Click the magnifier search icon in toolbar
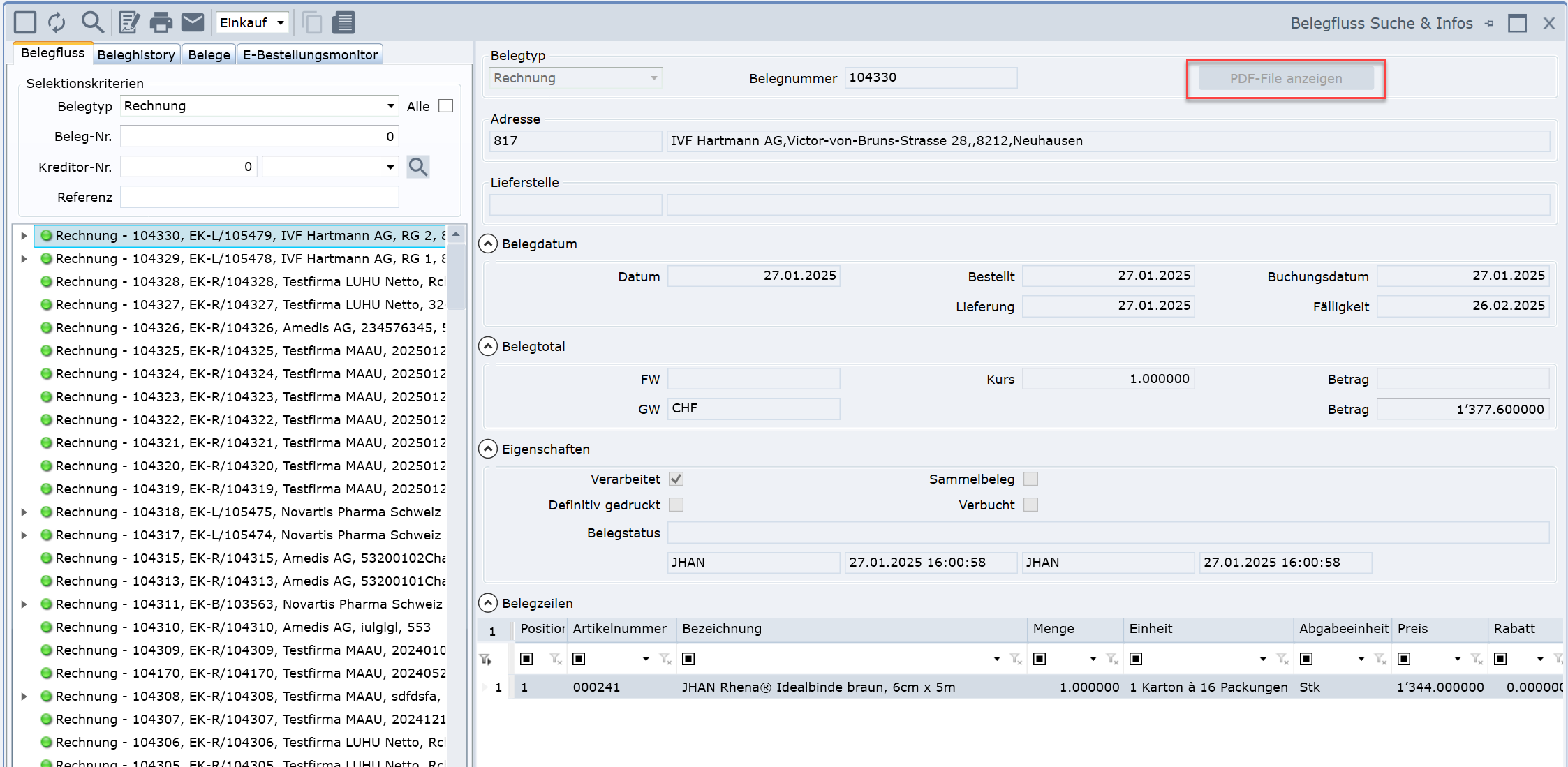Viewport: 1568px width, 767px height. coord(92,22)
